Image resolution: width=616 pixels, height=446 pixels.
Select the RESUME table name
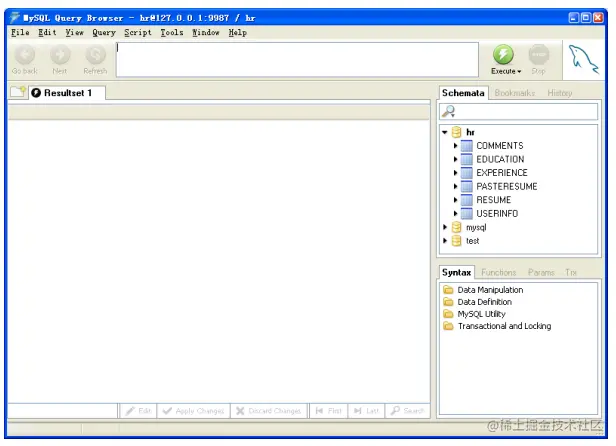coord(493,200)
